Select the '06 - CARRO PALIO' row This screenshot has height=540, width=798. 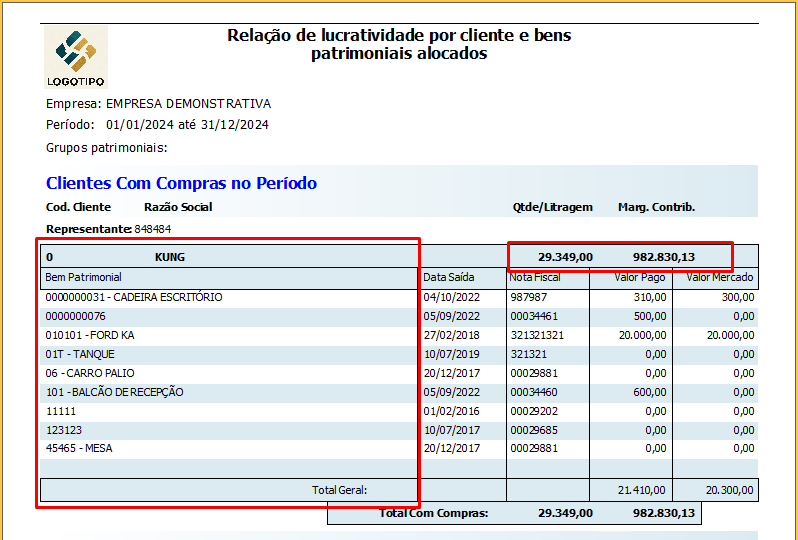(x=93, y=373)
